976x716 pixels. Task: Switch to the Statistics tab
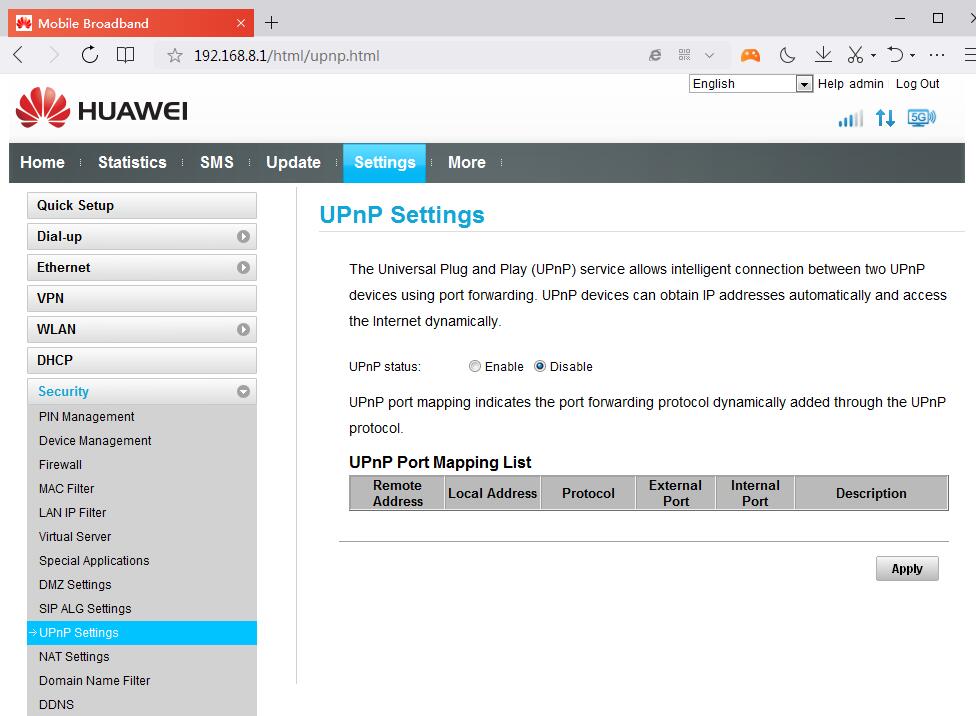tap(132, 163)
